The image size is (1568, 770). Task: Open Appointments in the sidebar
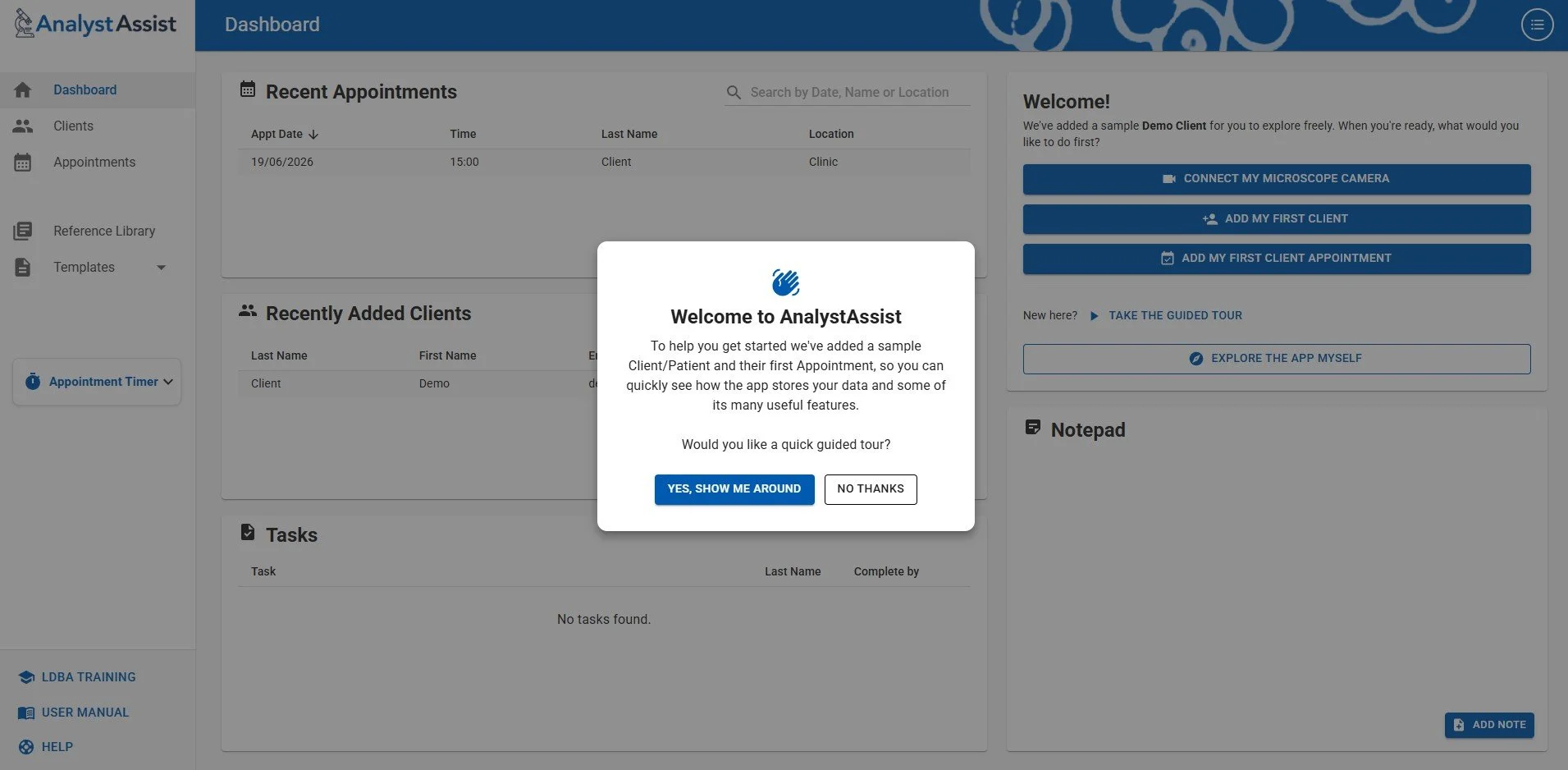98,162
